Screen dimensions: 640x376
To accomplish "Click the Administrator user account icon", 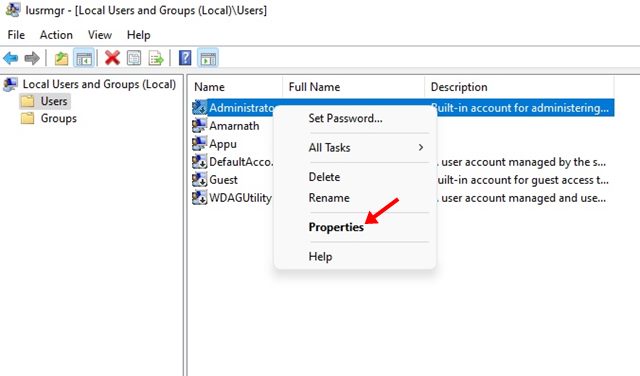I will [x=200, y=107].
